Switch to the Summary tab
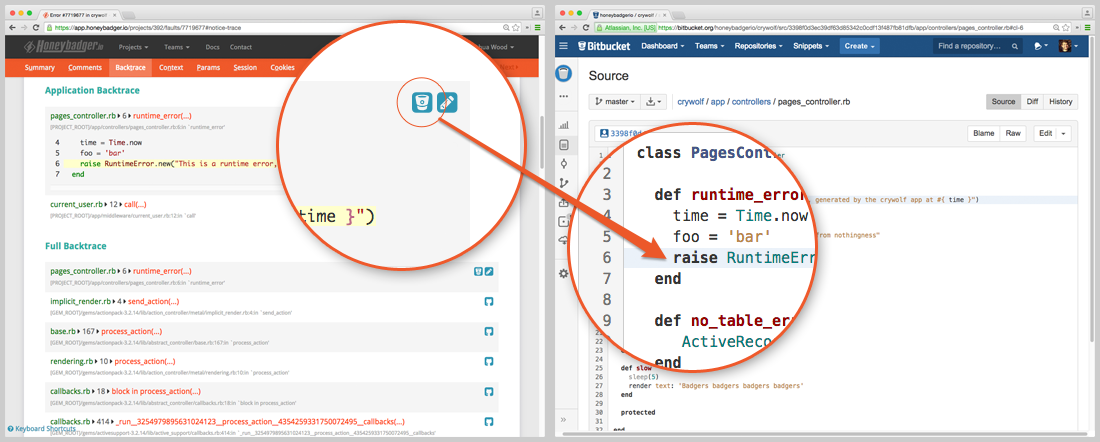The height and width of the screenshot is (442, 1100). 39,67
